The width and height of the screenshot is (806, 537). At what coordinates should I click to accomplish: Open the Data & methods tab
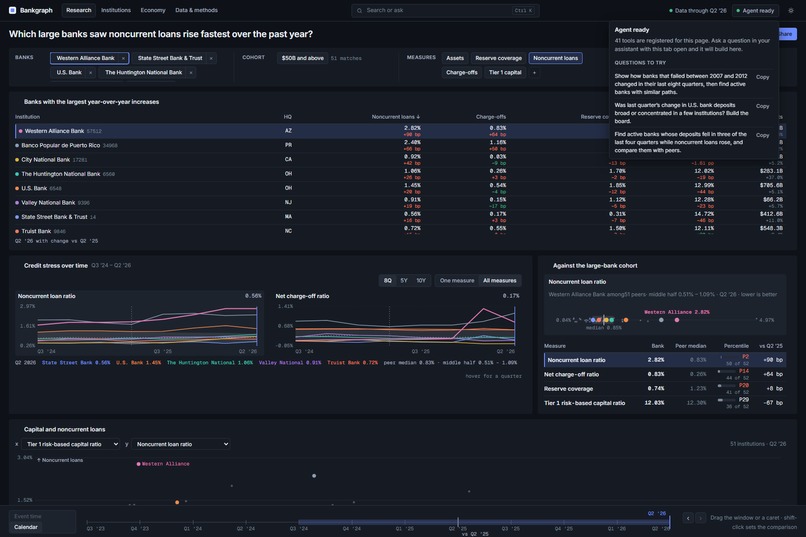pyautogui.click(x=196, y=10)
